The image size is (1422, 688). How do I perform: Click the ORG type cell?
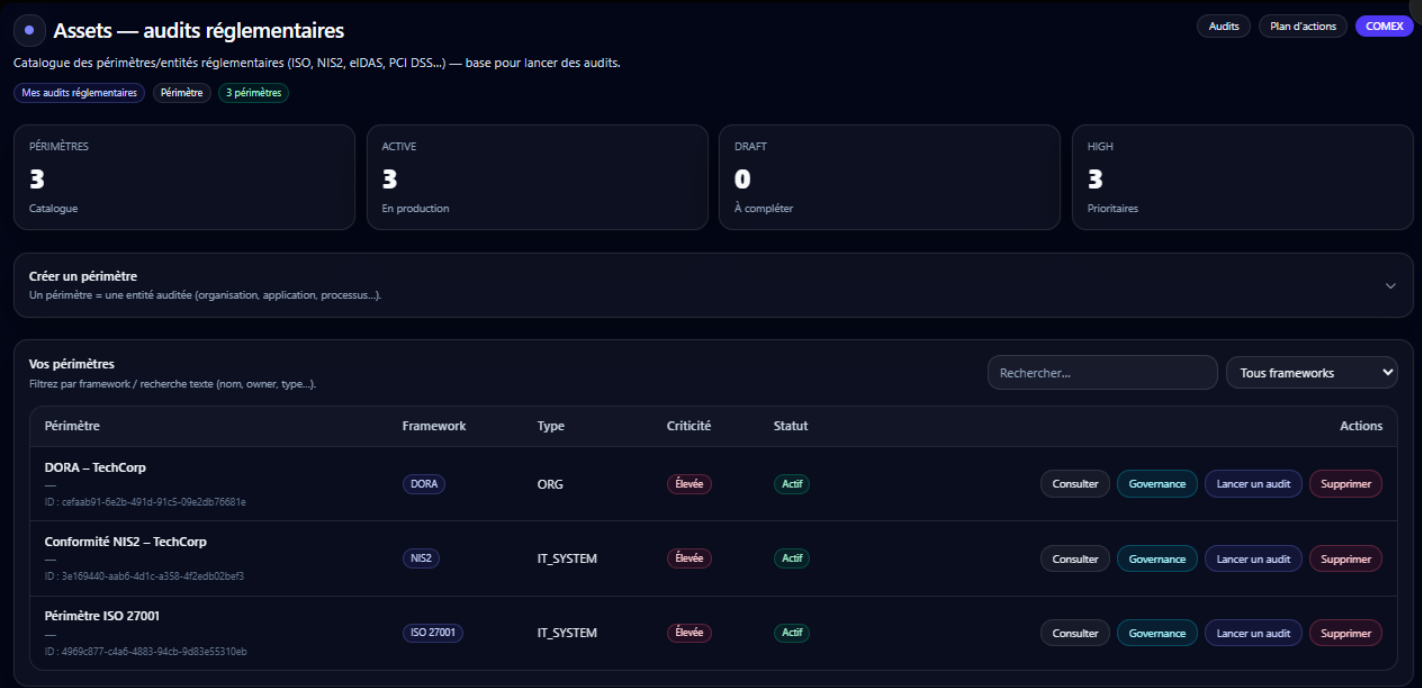click(550, 484)
